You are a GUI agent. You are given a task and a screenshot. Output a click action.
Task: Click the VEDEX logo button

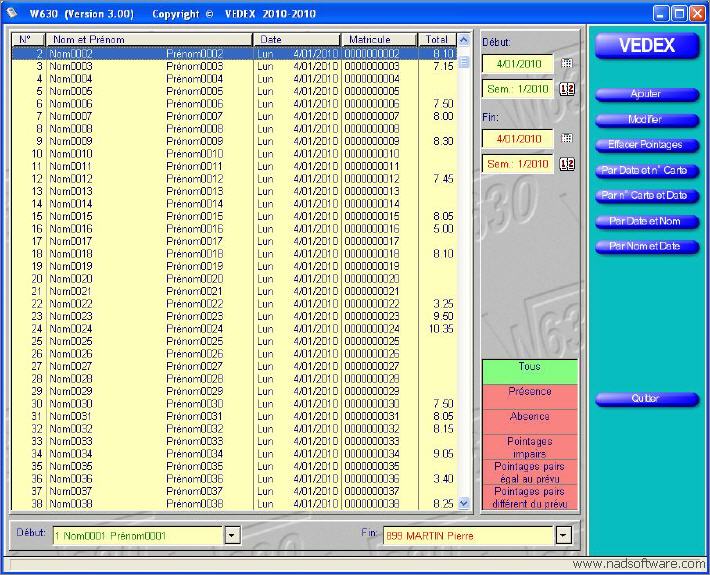point(647,46)
